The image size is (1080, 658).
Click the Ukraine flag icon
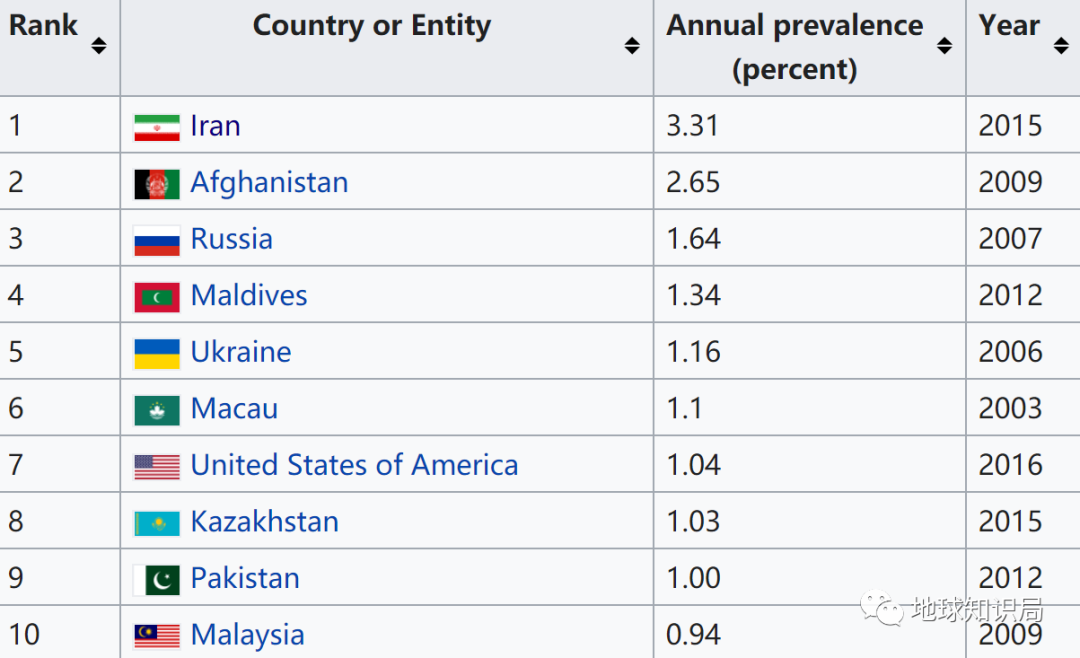(x=156, y=353)
